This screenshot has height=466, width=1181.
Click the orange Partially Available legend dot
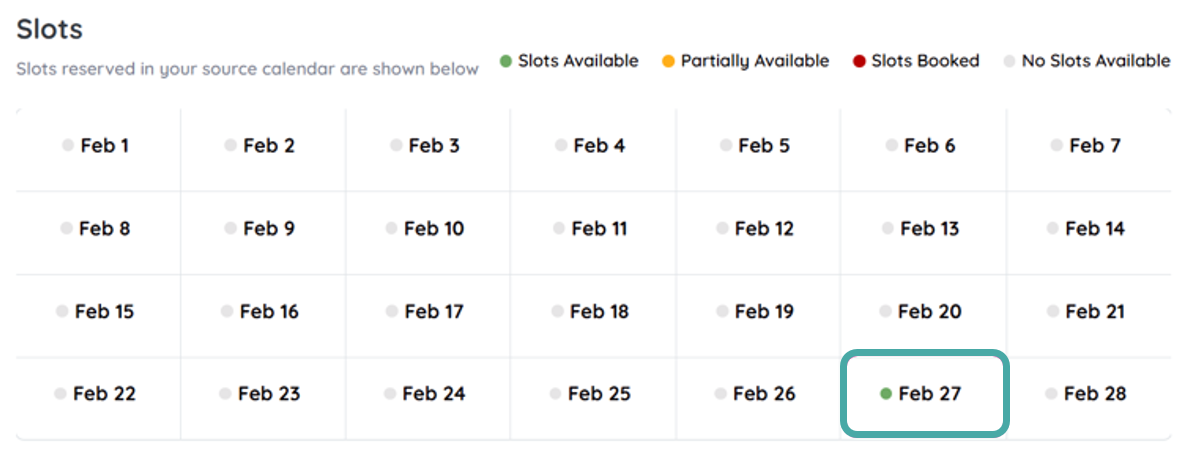tap(668, 62)
